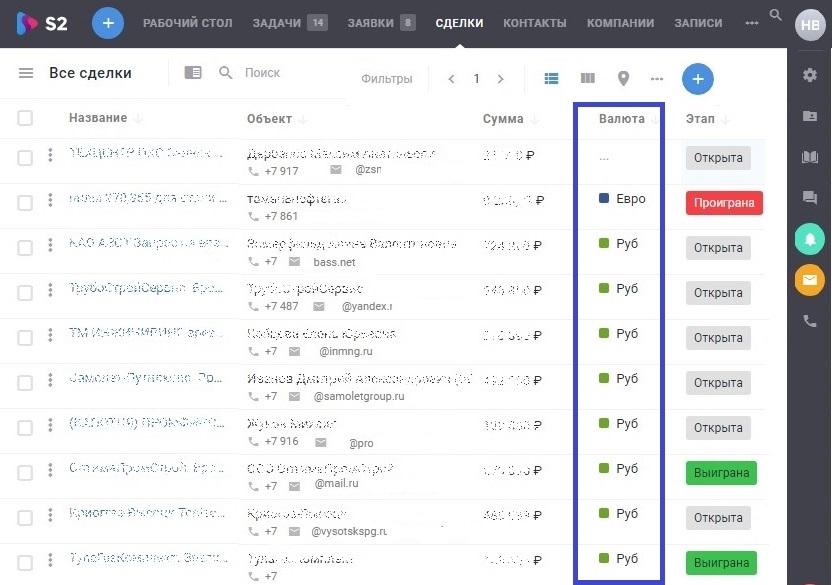Viewport: 832px width, 585px height.
Task: Open the Контакты tab
Action: point(534,23)
